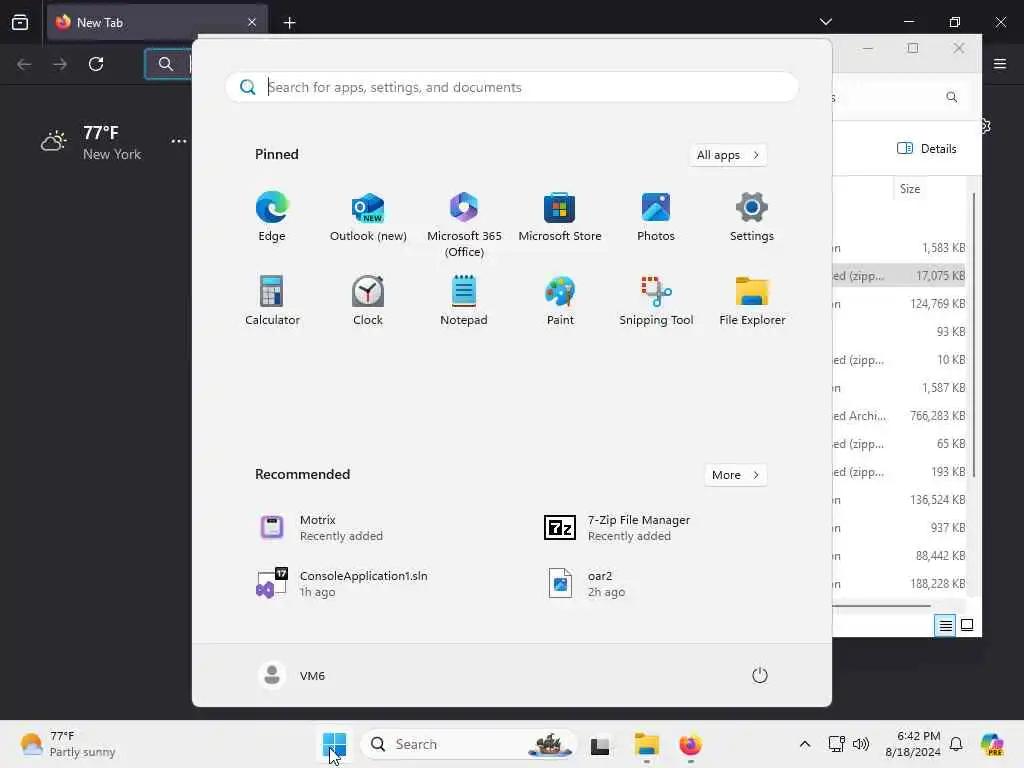Screen dimensions: 1024x768
Task: Select the 124,769 KB file row
Action: tap(899, 304)
